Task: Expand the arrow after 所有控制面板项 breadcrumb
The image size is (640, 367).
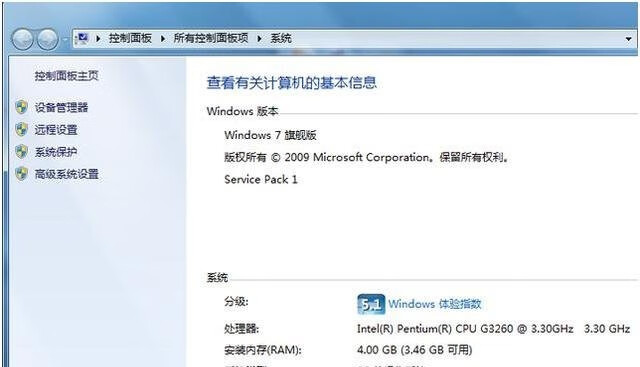Action: point(259,39)
